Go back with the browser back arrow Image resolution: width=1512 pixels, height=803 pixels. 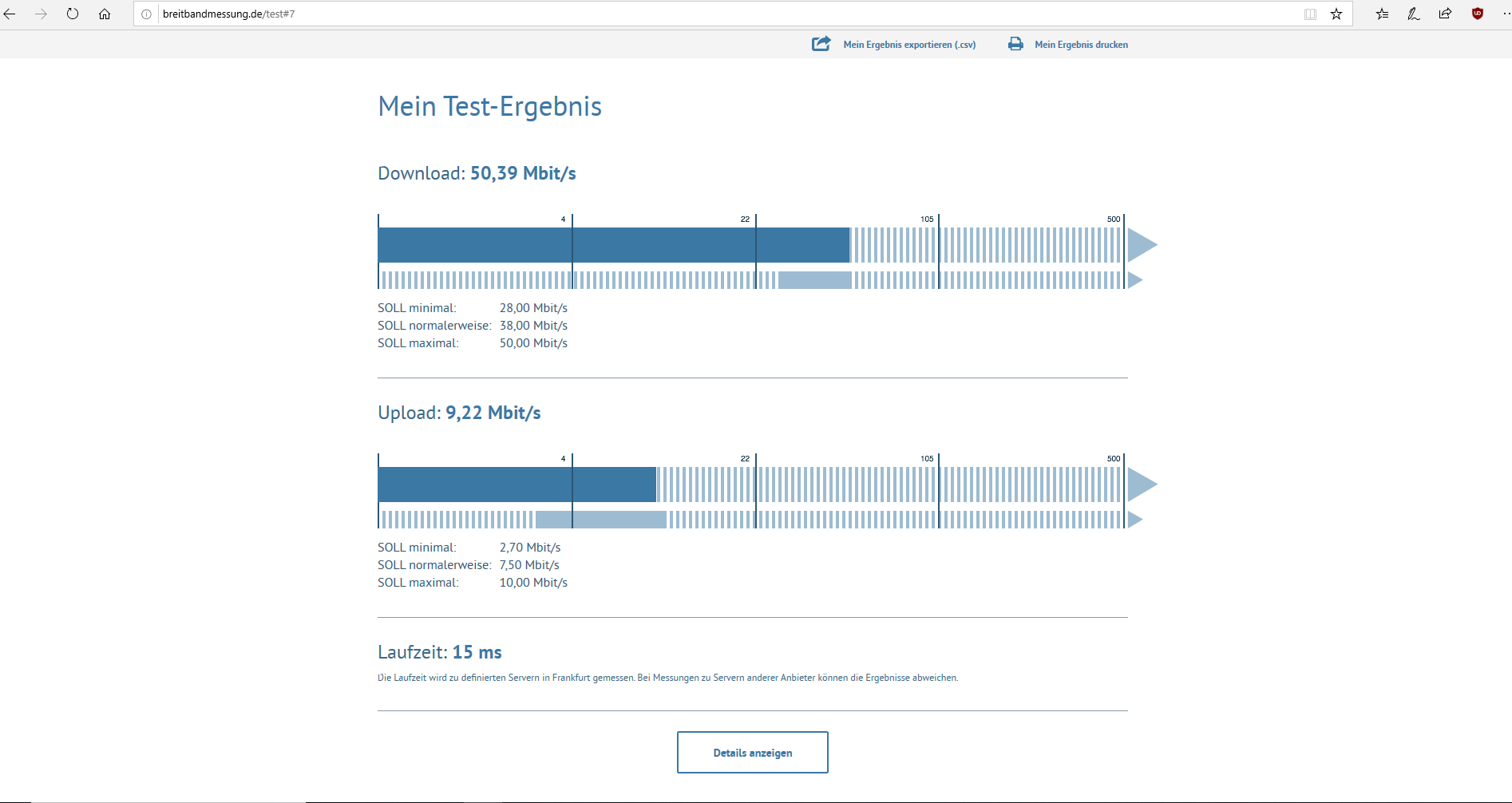click(x=10, y=14)
